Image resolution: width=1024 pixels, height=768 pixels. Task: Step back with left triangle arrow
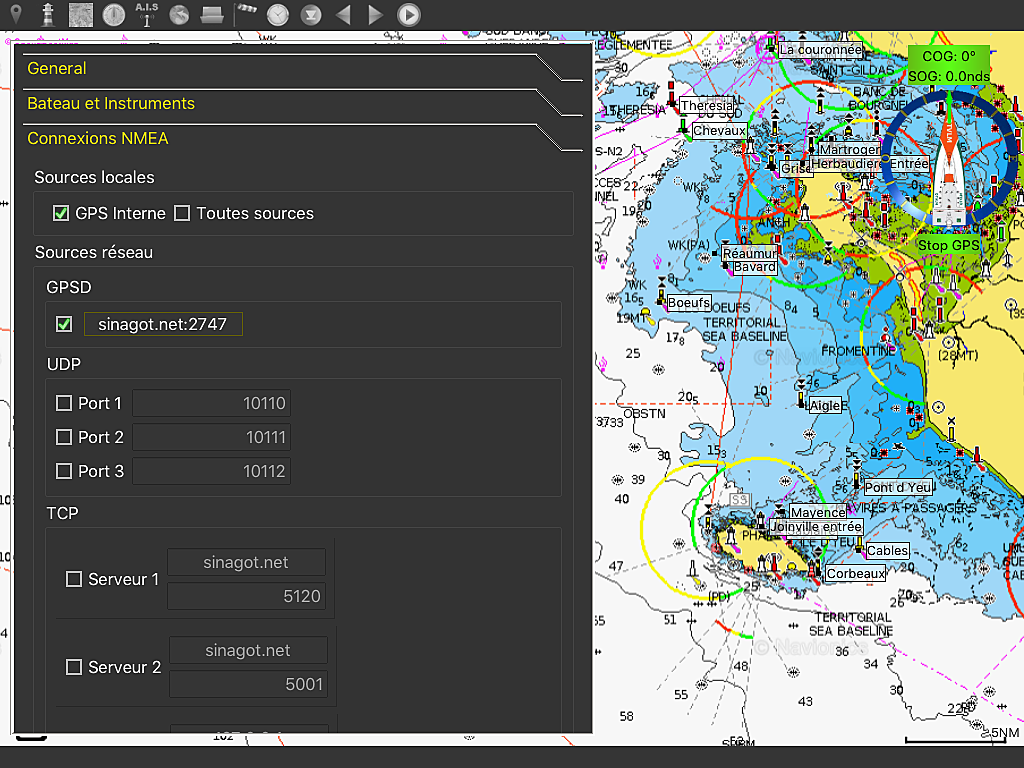pyautogui.click(x=344, y=14)
